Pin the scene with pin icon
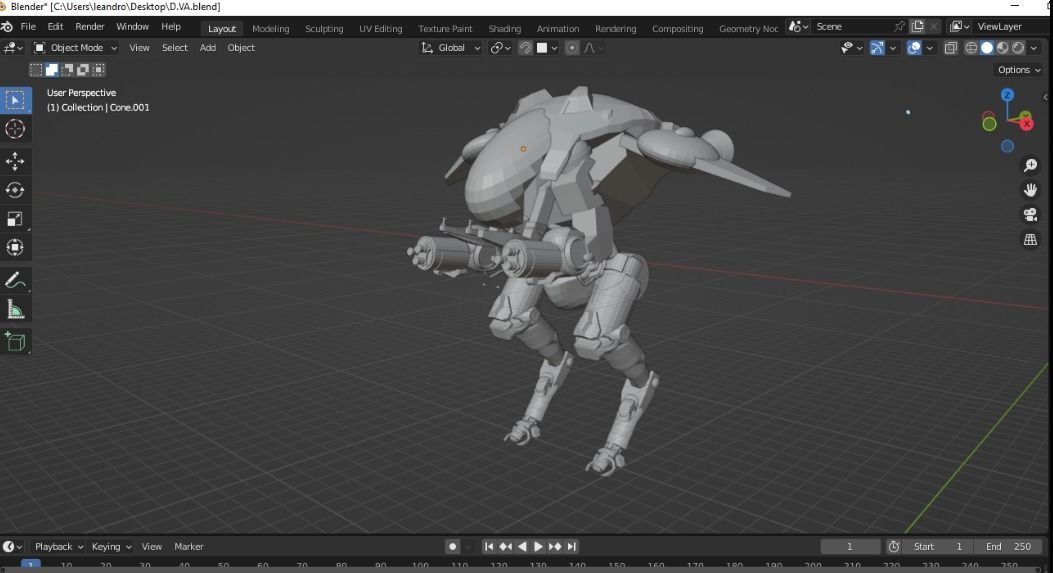The width and height of the screenshot is (1053, 573). 899,27
